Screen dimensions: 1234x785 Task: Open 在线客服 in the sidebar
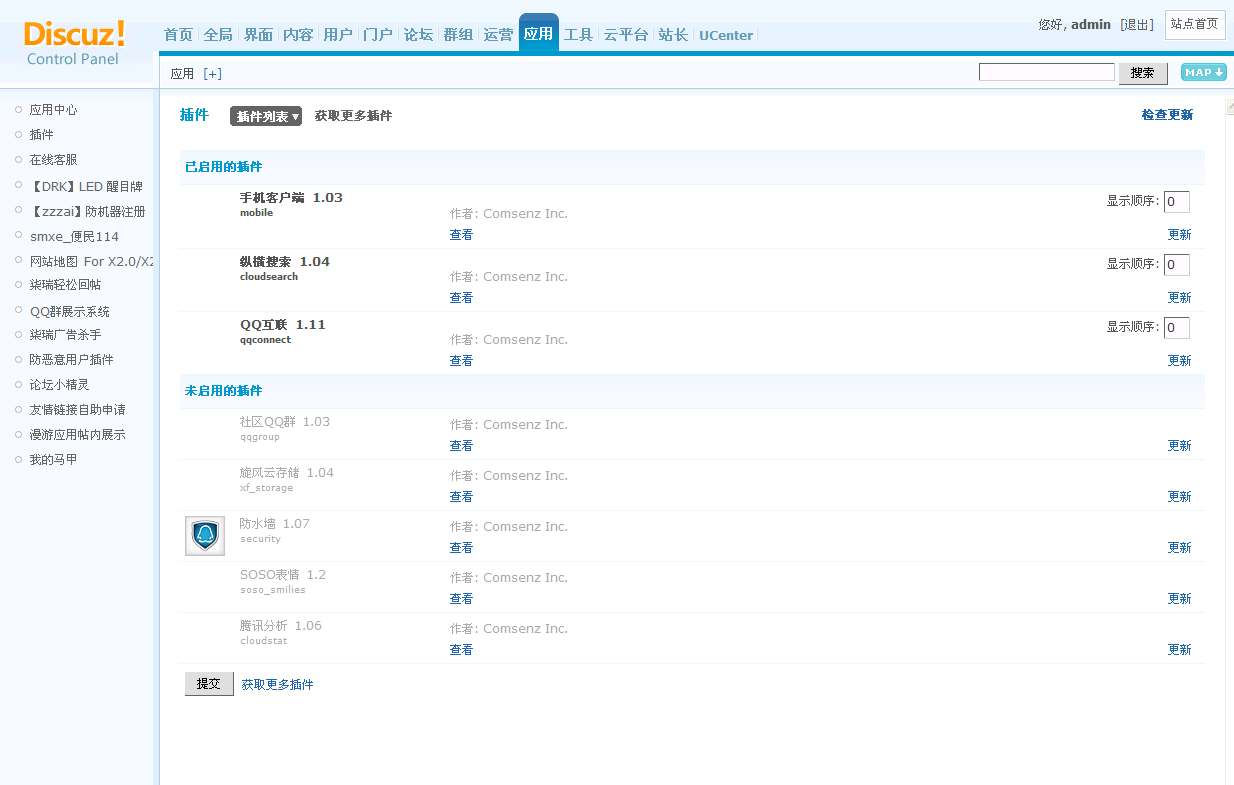pyautogui.click(x=53, y=160)
